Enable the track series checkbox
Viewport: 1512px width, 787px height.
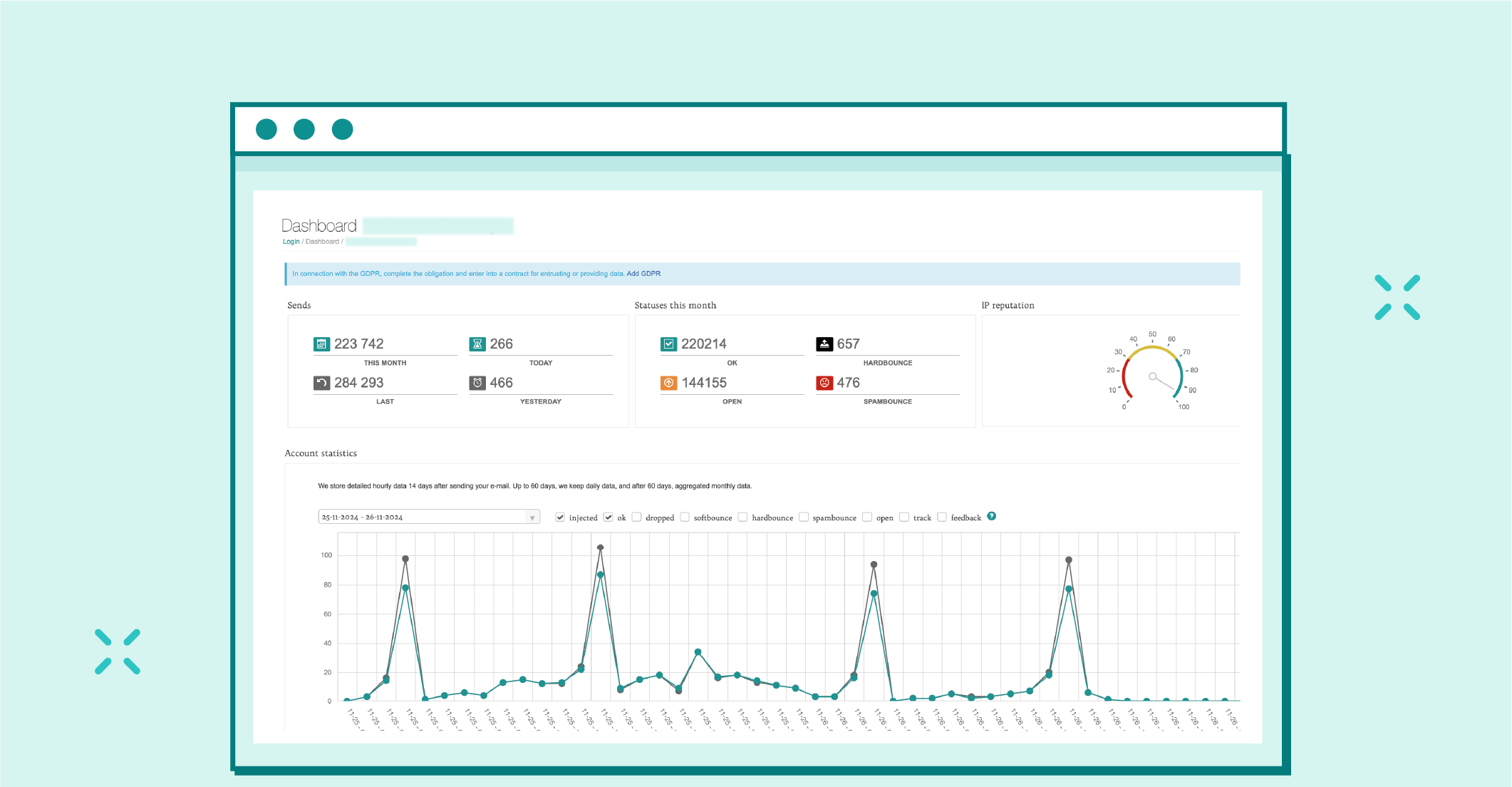(904, 517)
